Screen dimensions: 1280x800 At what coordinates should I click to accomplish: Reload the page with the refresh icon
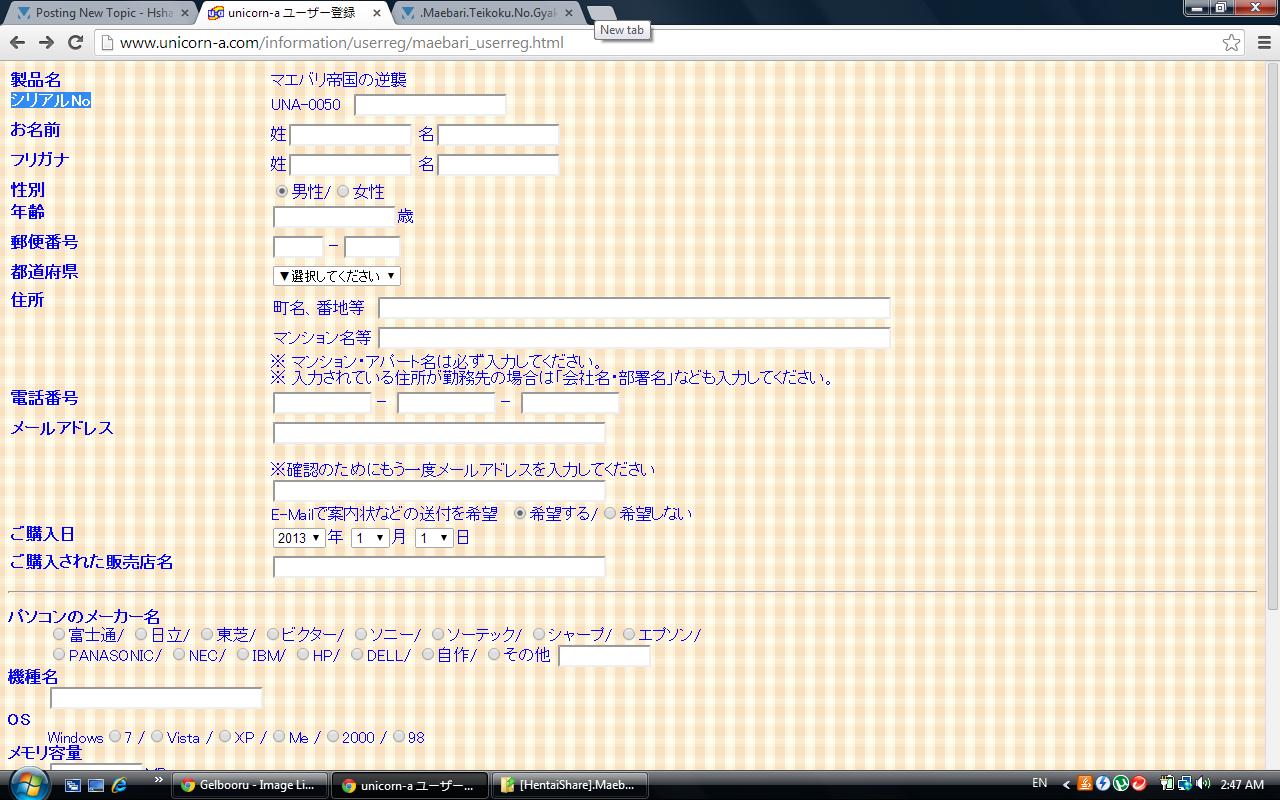tap(75, 42)
